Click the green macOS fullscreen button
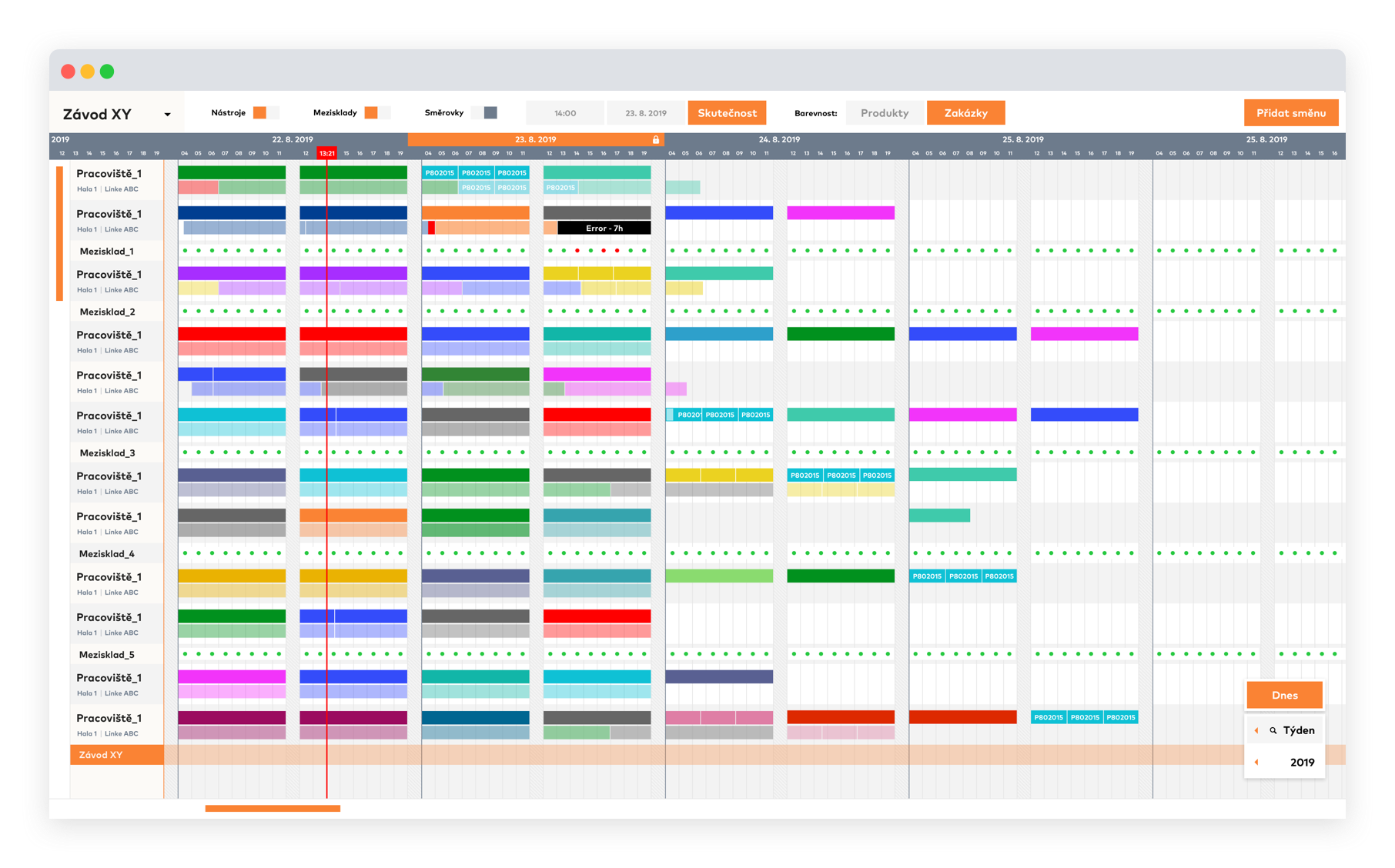Screen dimensions: 1395x868 [107, 72]
